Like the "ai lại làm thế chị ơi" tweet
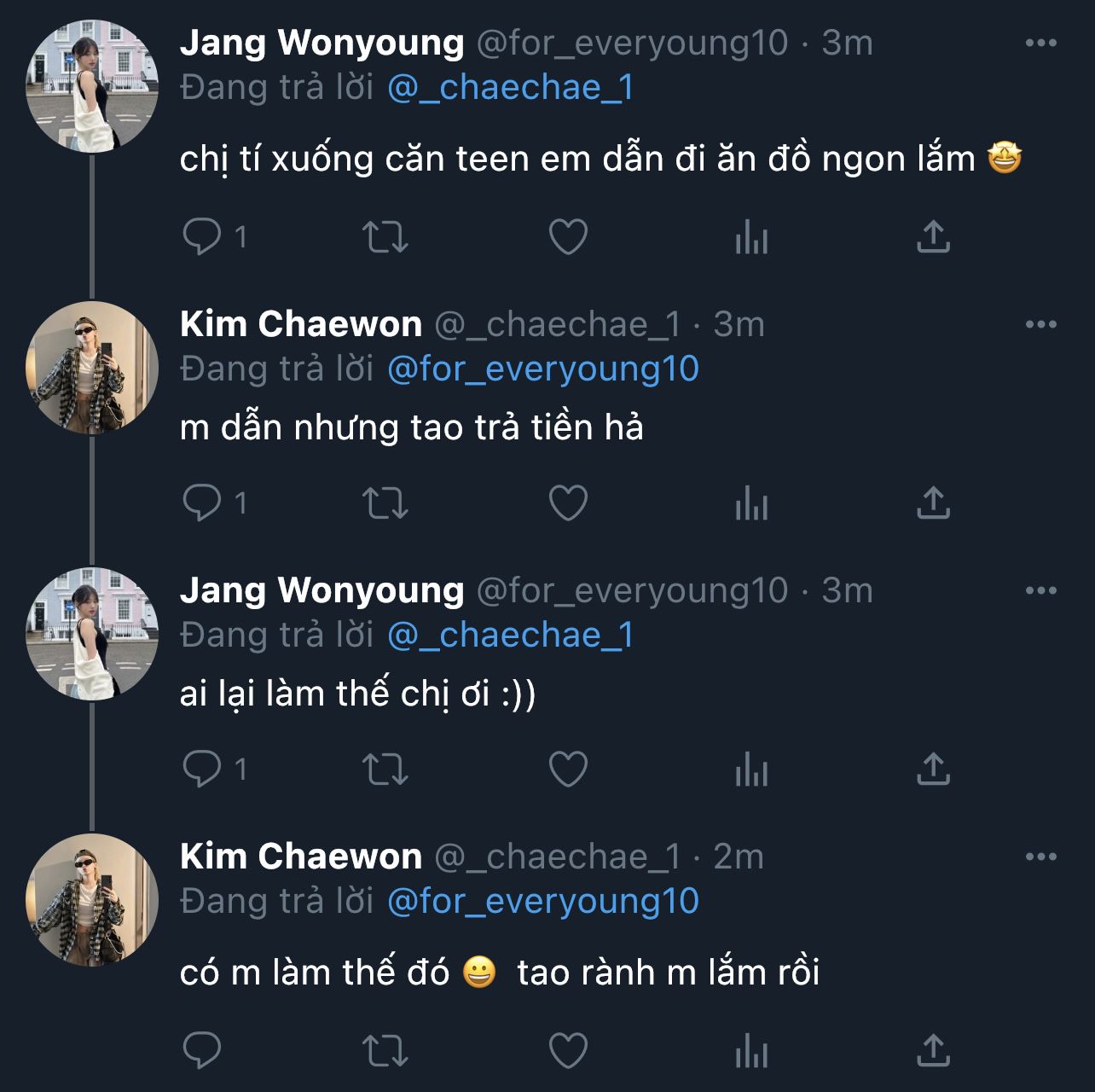 (568, 770)
